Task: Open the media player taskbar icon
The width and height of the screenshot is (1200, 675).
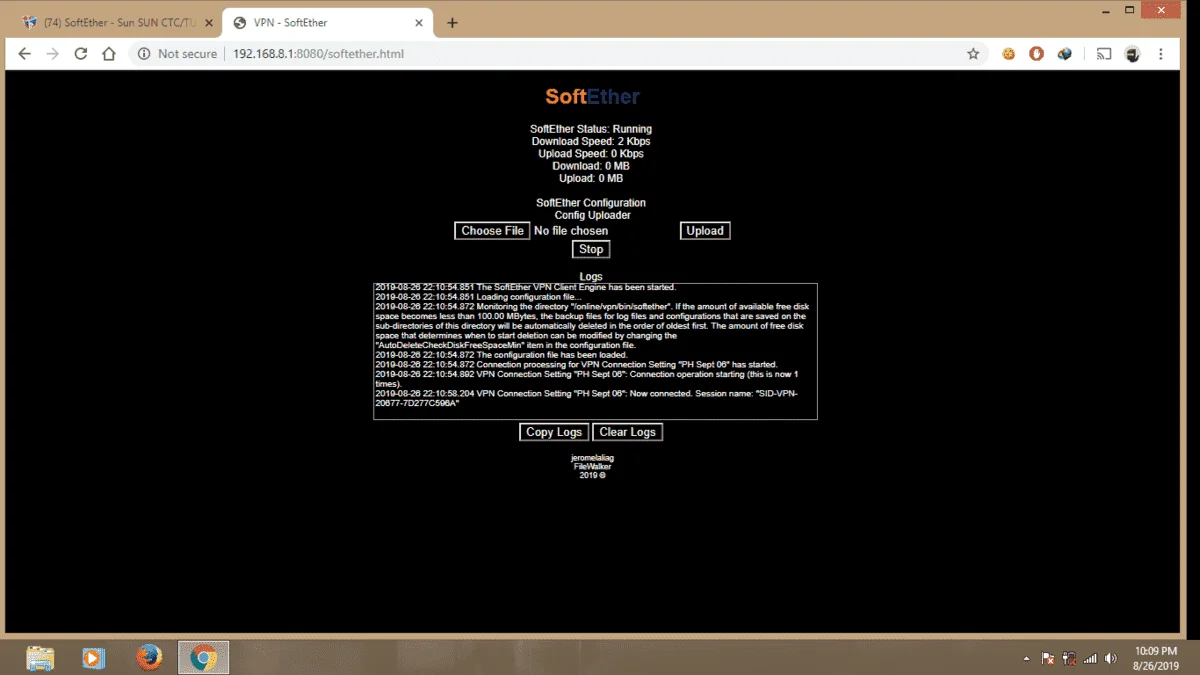Action: 93,657
